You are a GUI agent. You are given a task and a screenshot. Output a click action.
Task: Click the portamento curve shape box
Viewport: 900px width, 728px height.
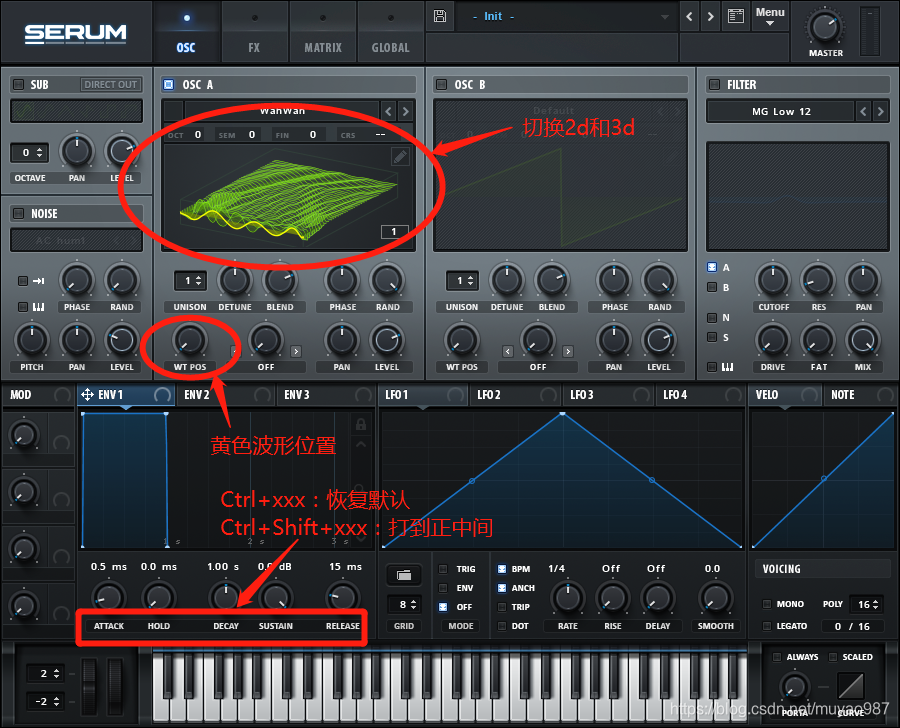(x=851, y=686)
